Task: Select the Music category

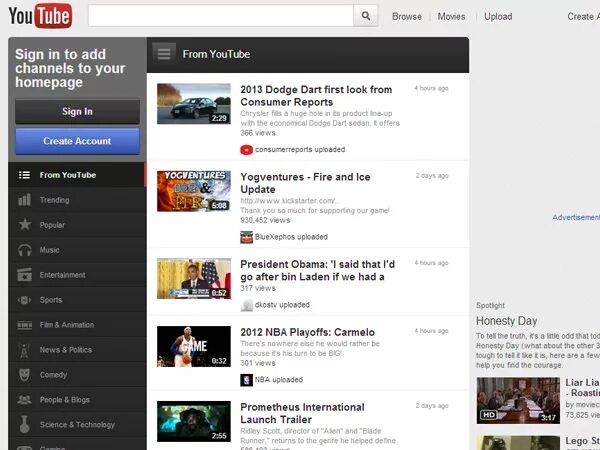Action: 77,250
